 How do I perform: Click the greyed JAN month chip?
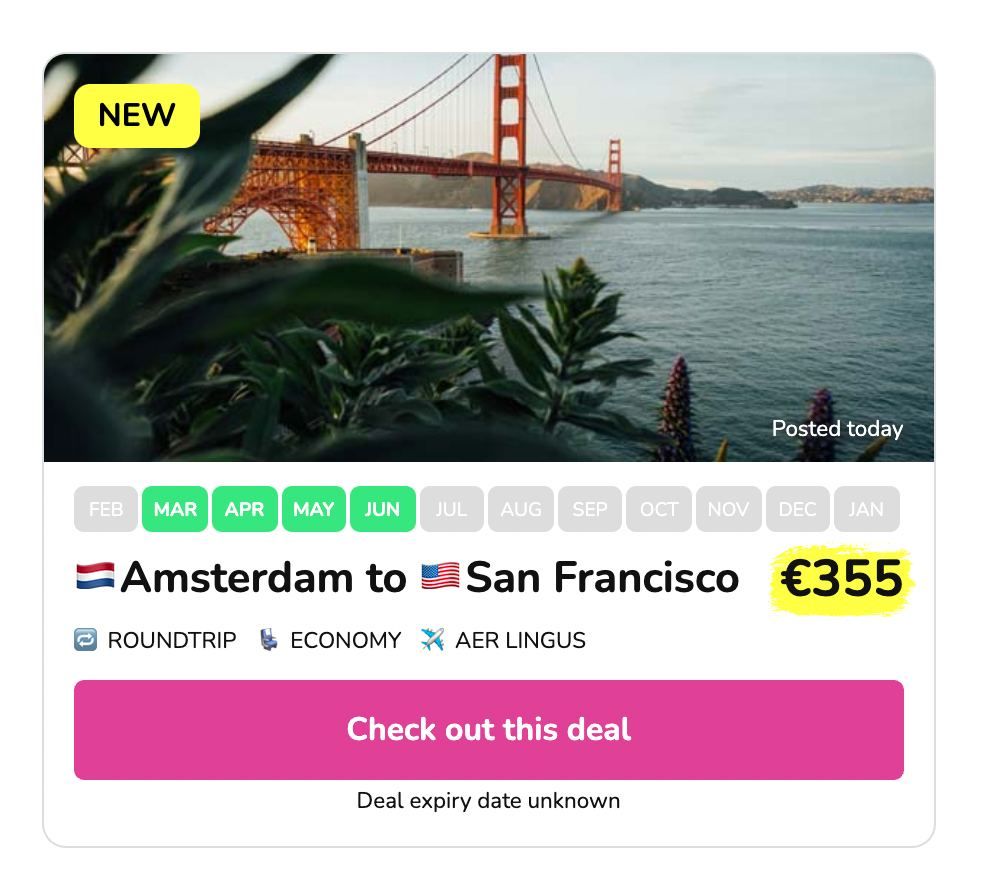867,509
